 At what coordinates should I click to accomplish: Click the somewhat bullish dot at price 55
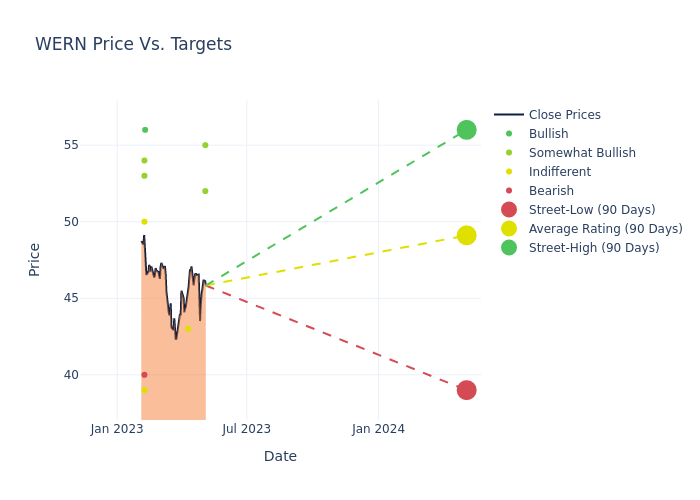(x=205, y=145)
